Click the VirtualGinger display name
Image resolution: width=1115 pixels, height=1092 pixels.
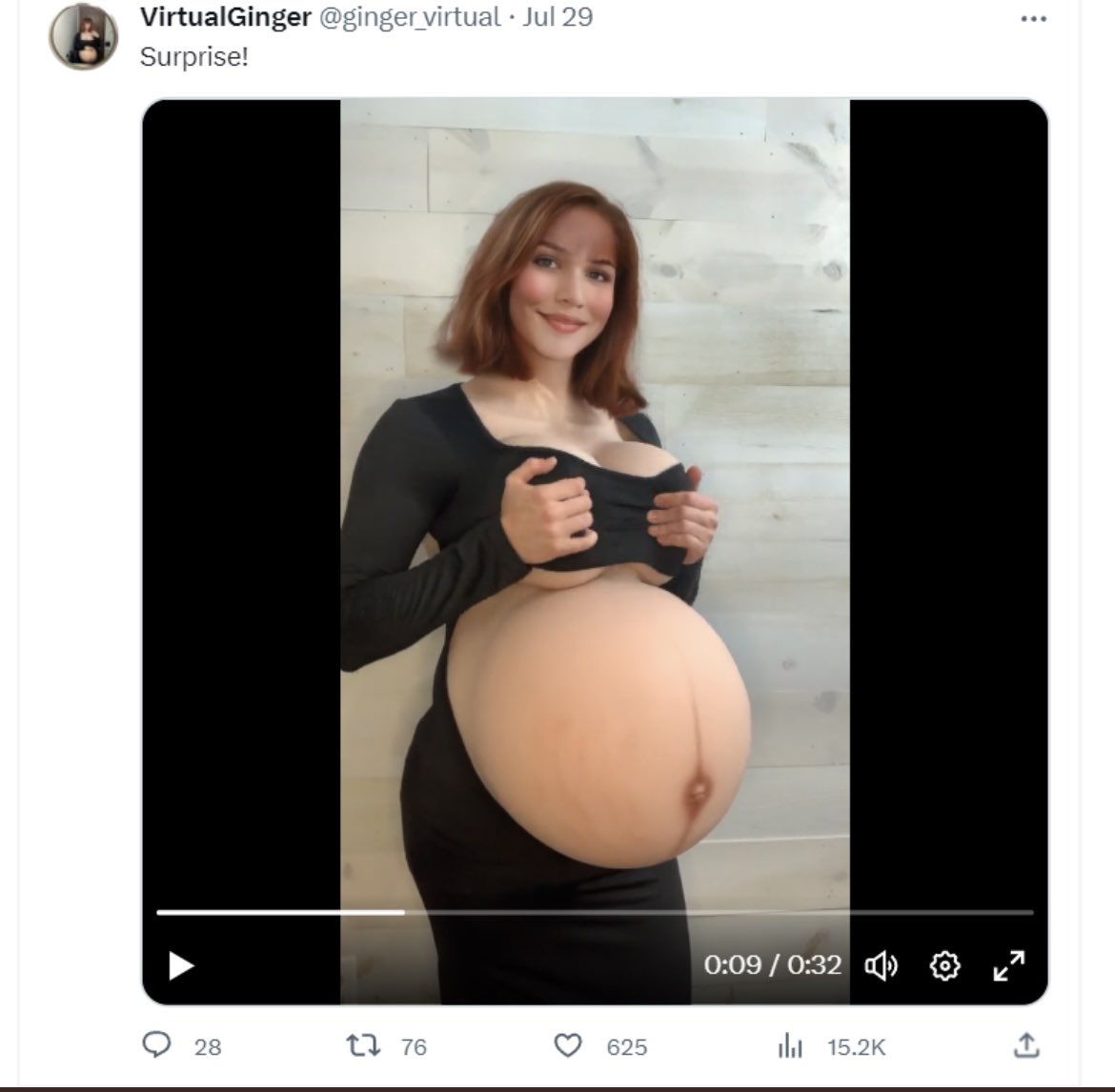225,17
